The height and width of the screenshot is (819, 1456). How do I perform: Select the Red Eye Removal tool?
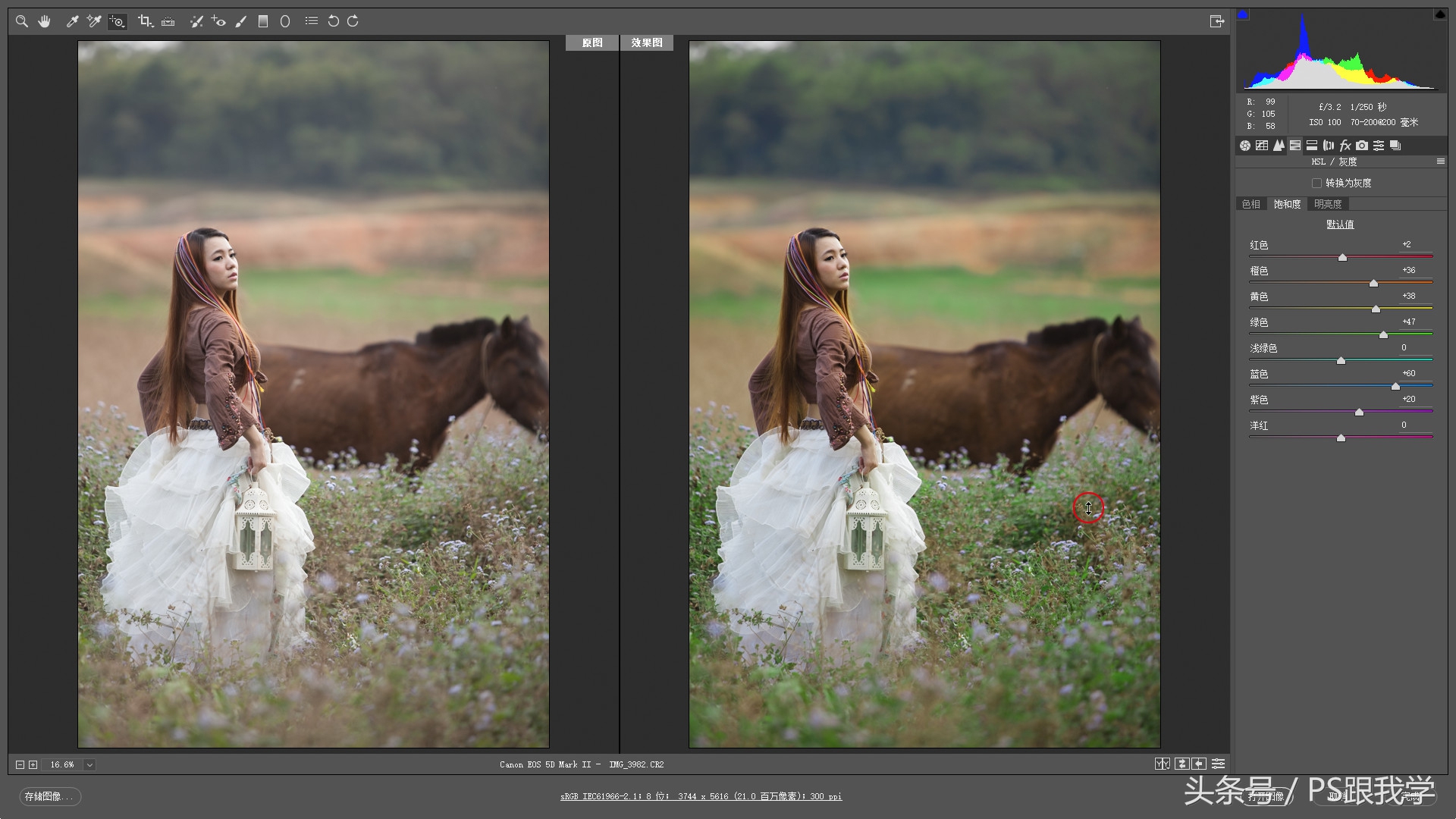(218, 21)
